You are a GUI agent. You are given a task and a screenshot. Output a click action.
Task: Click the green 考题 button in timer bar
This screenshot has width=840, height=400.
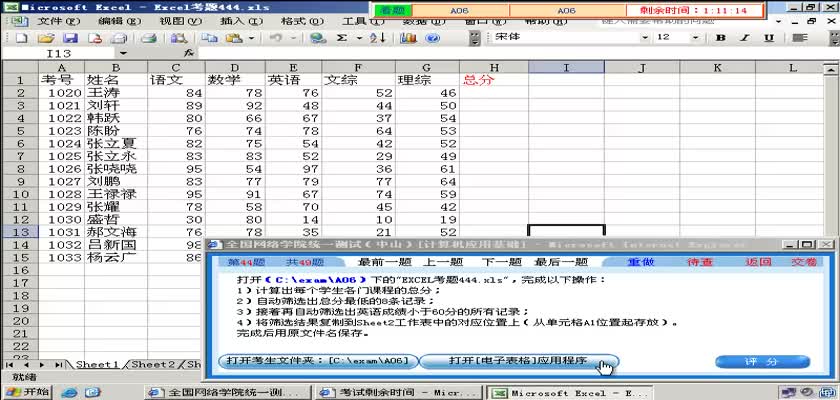point(393,10)
